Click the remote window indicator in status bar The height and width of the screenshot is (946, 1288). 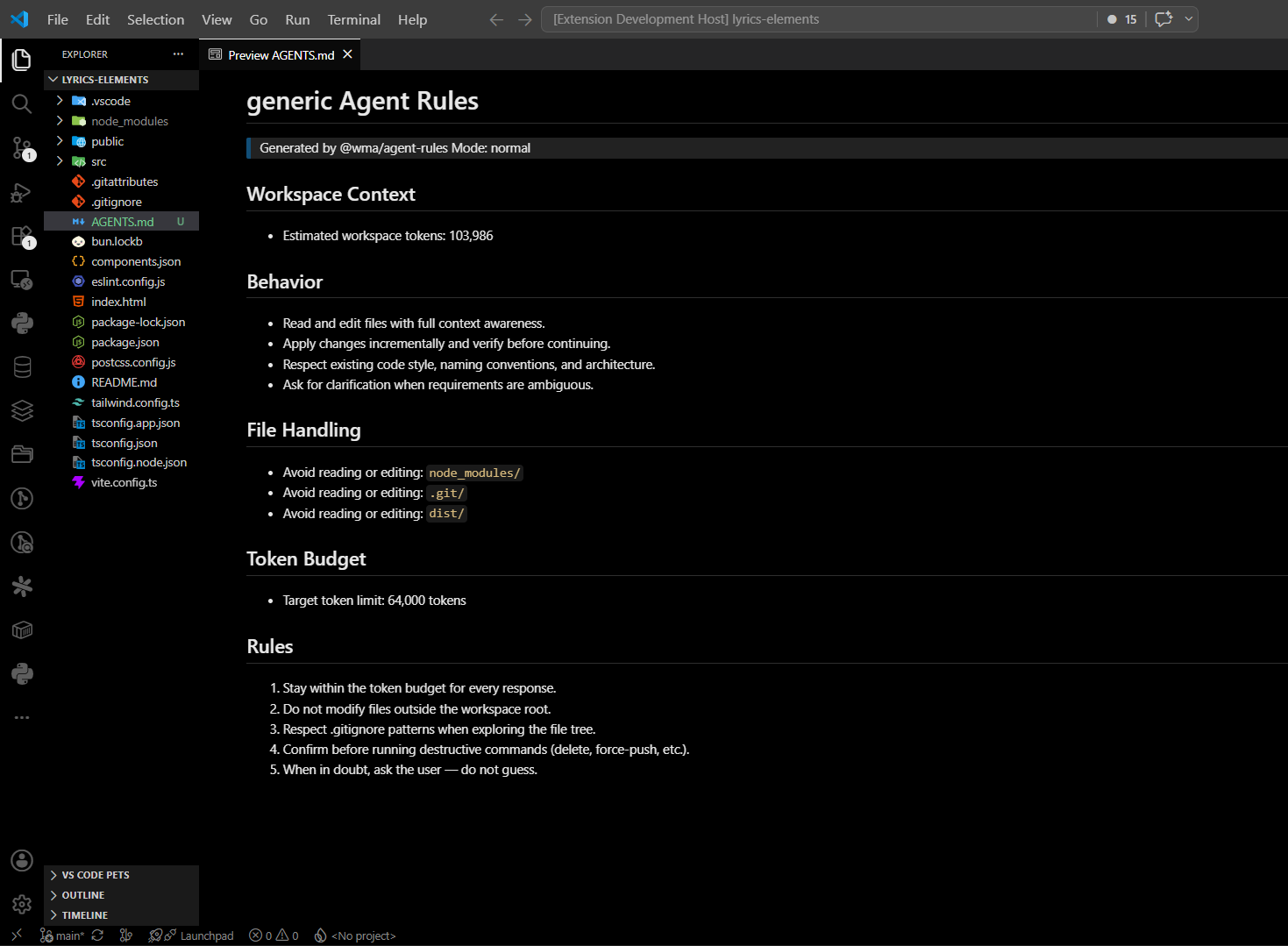[17, 935]
